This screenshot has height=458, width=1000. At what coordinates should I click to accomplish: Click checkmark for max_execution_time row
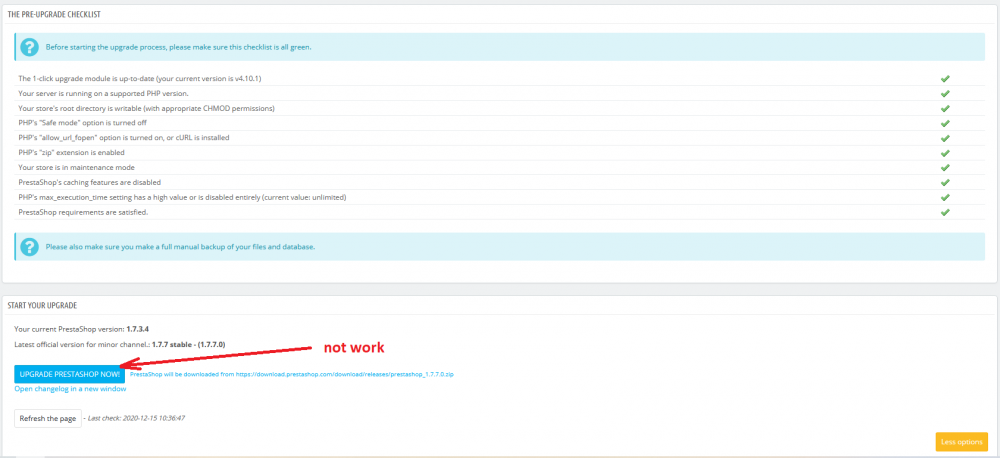945,197
